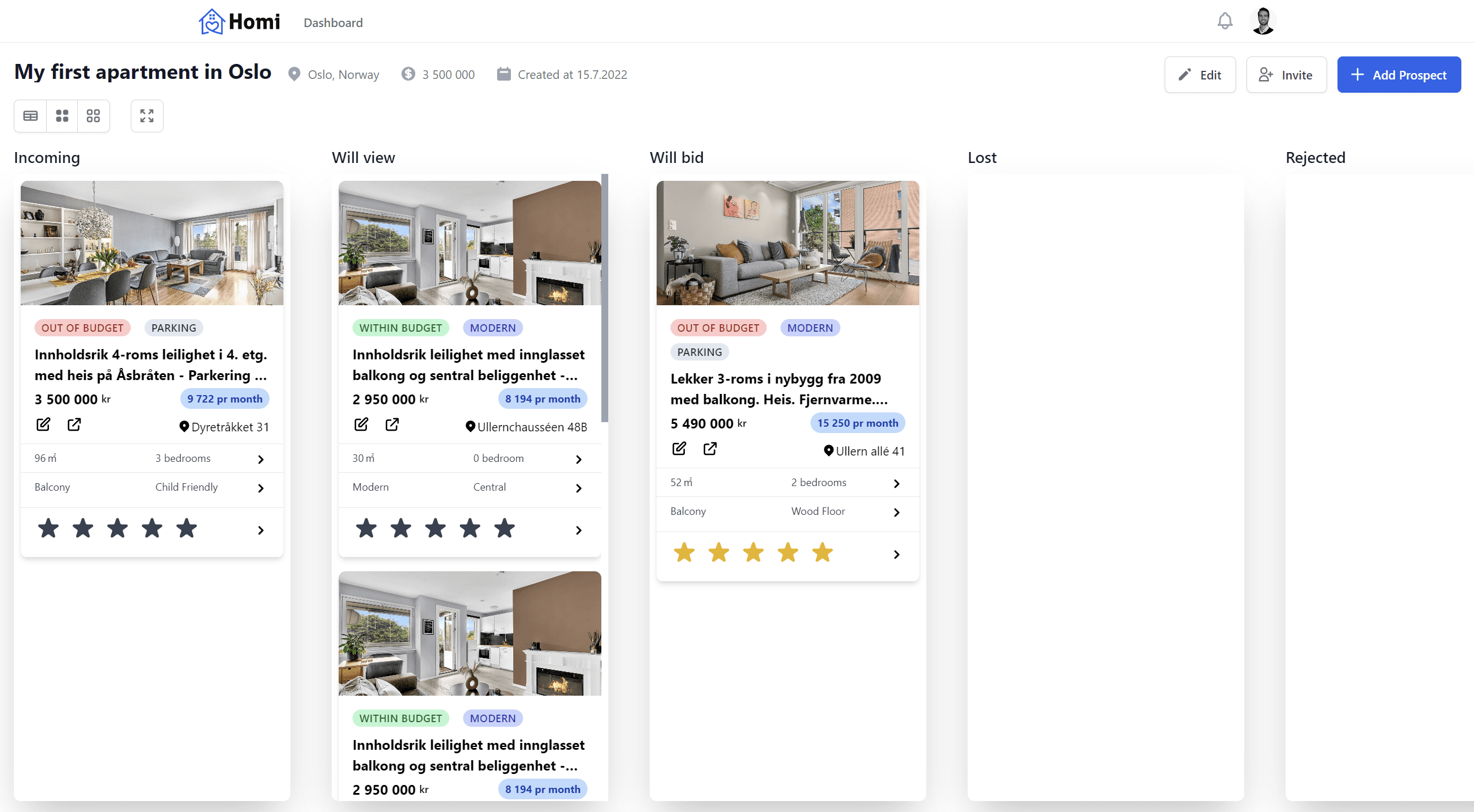The image size is (1474, 812).
Task: Select the Lost column header
Action: tap(982, 157)
